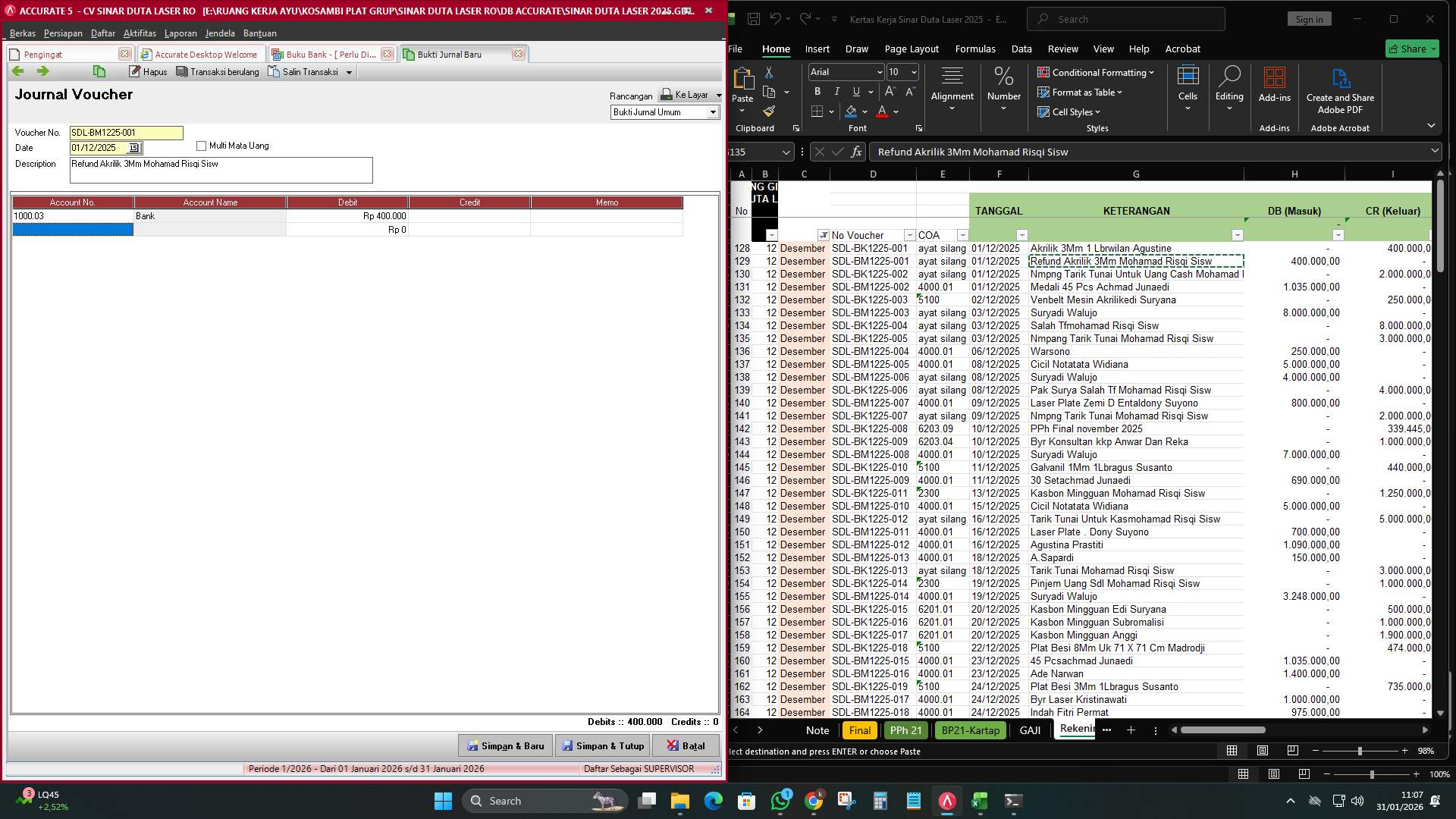Screen dimensions: 1456x819
Task: Click the green copy transaction icon
Action: pyautogui.click(x=99, y=71)
